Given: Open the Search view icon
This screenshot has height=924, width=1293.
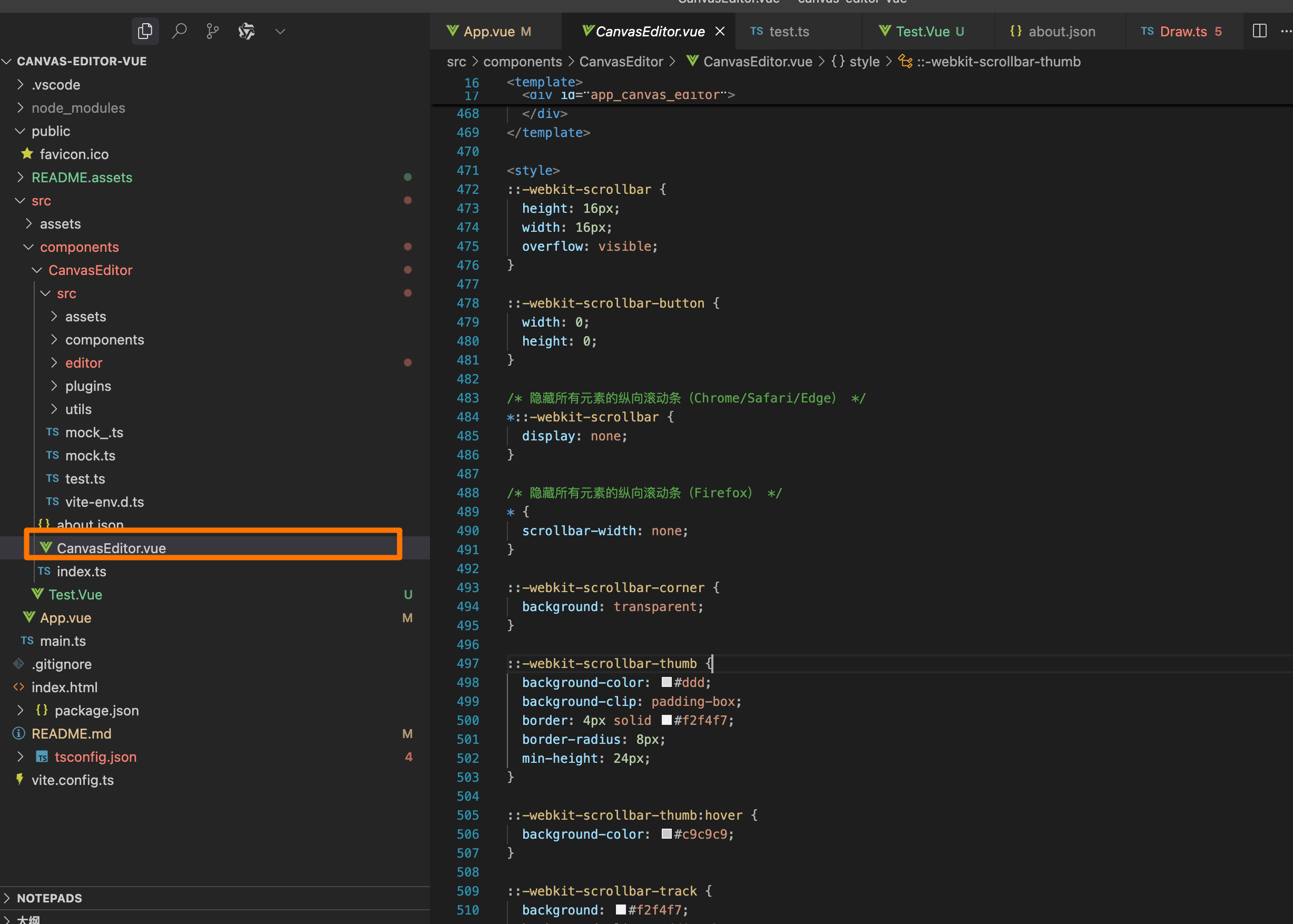Looking at the screenshot, I should (179, 31).
